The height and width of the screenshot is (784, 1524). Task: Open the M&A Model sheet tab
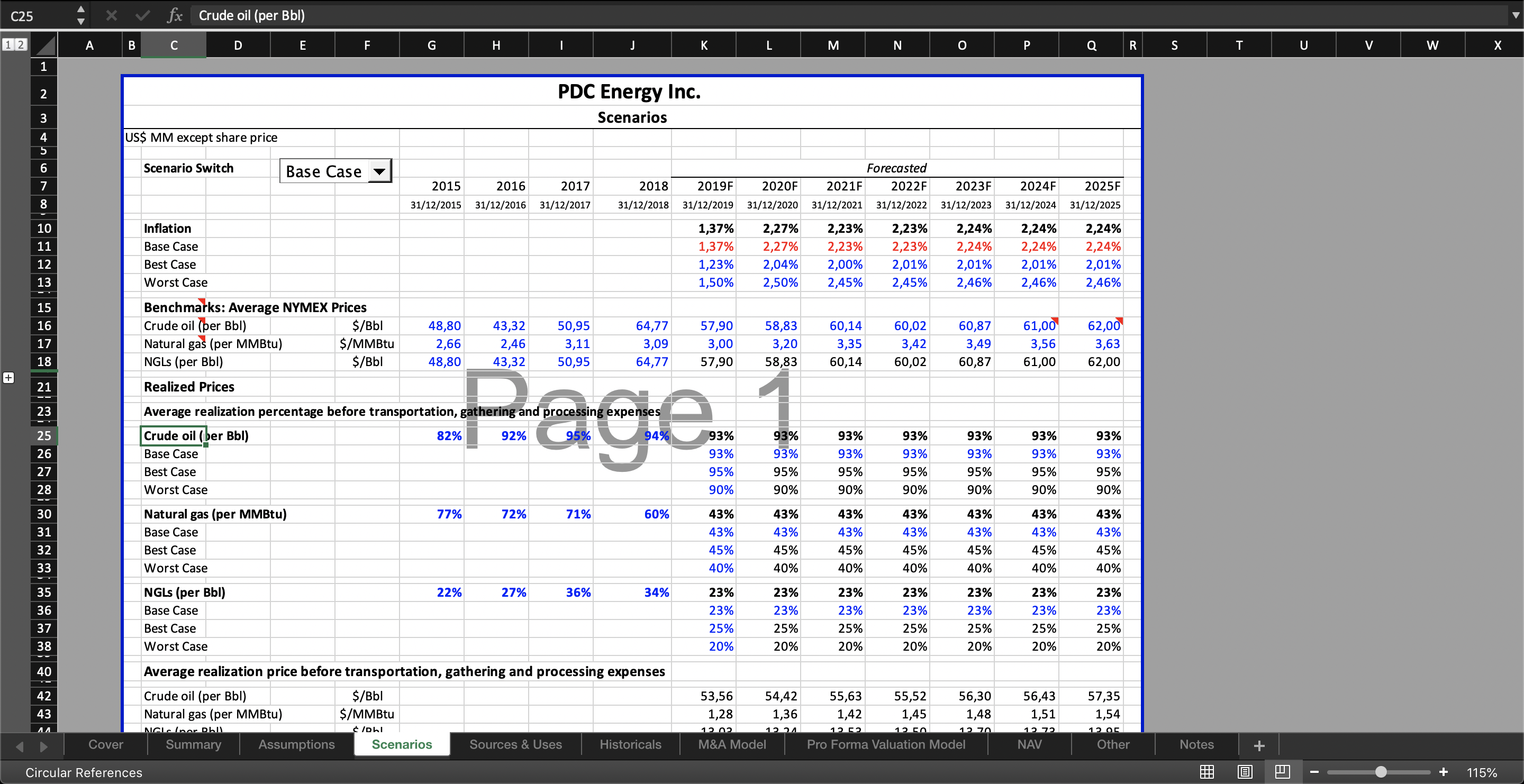732,744
